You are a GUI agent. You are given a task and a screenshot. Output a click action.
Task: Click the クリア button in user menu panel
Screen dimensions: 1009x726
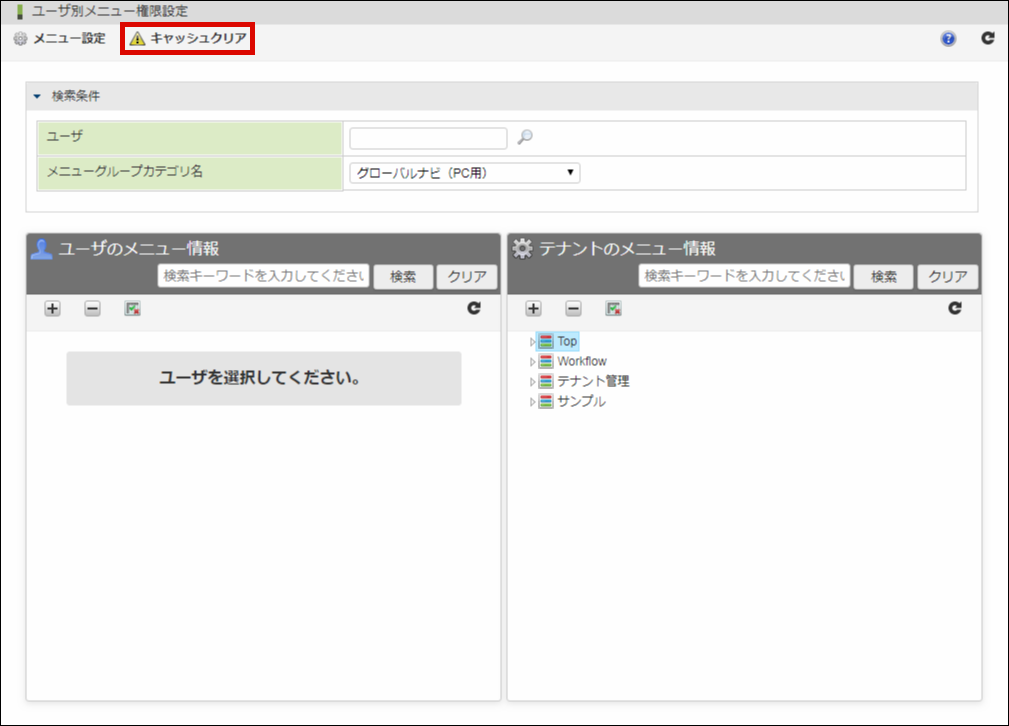point(466,276)
